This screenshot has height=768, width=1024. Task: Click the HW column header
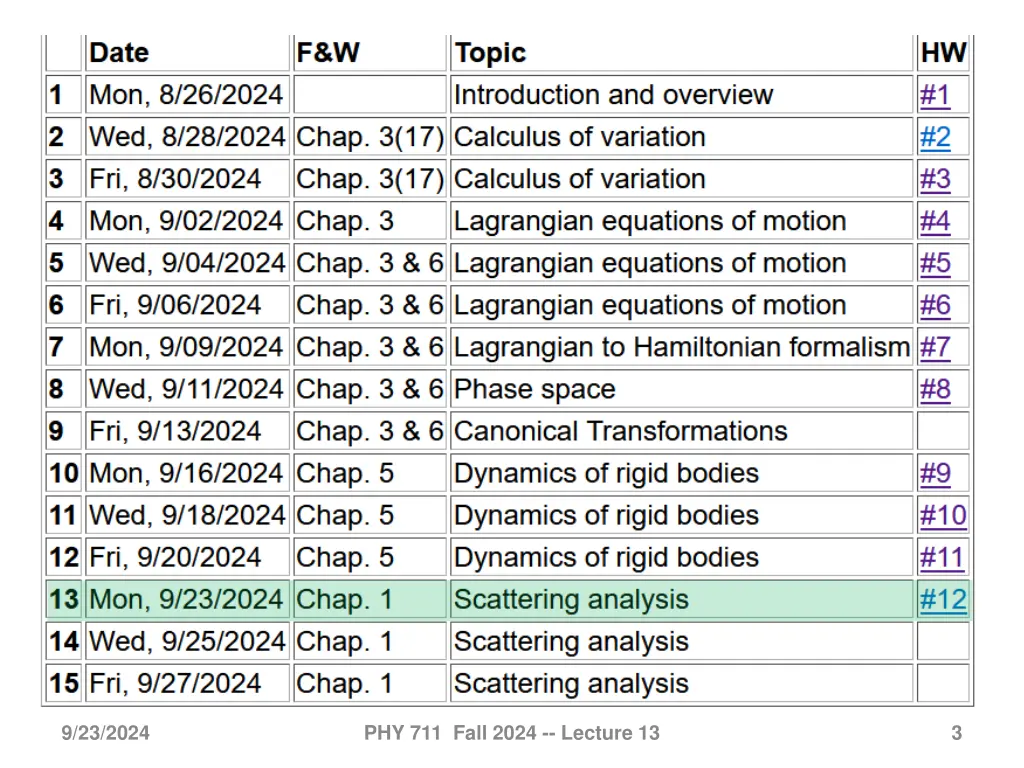tap(943, 53)
